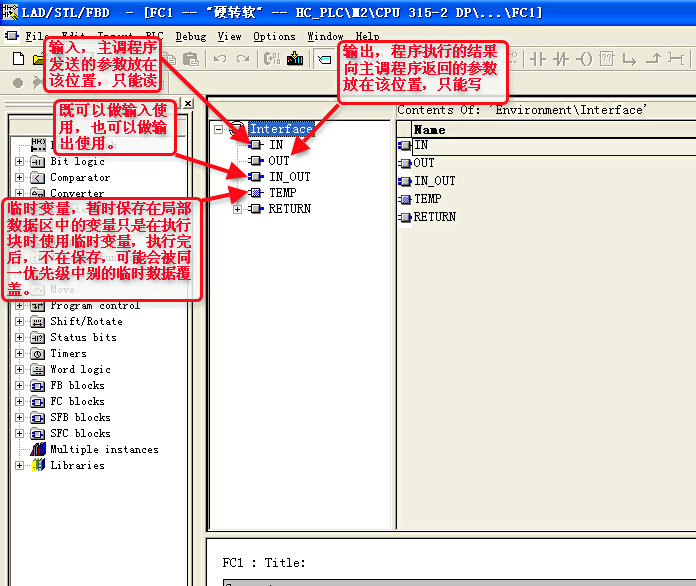The width and height of the screenshot is (696, 586).
Task: Open the Window menu
Action: (325, 36)
